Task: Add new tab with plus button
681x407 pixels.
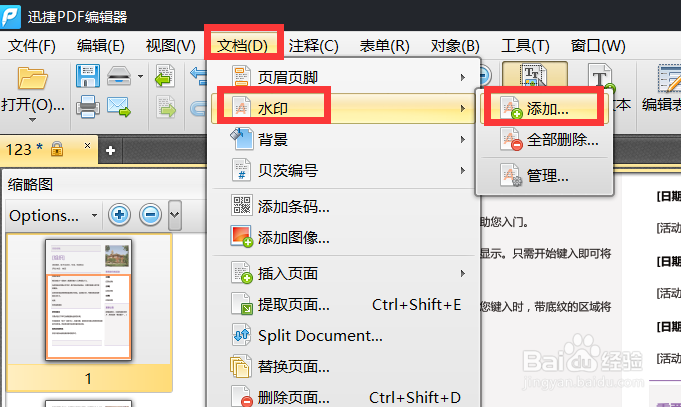Action: (x=110, y=150)
